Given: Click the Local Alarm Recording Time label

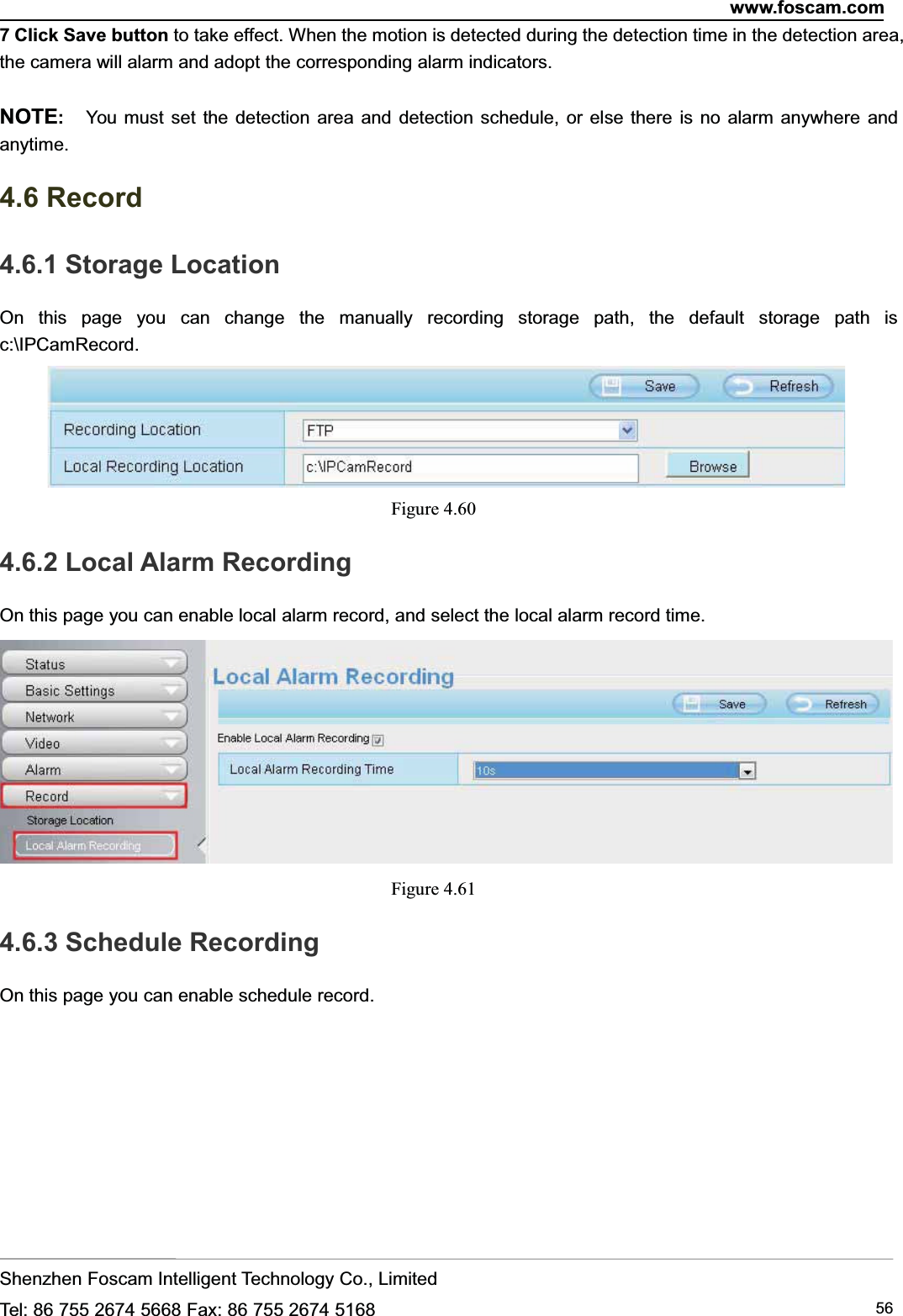Looking at the screenshot, I should click(x=311, y=769).
